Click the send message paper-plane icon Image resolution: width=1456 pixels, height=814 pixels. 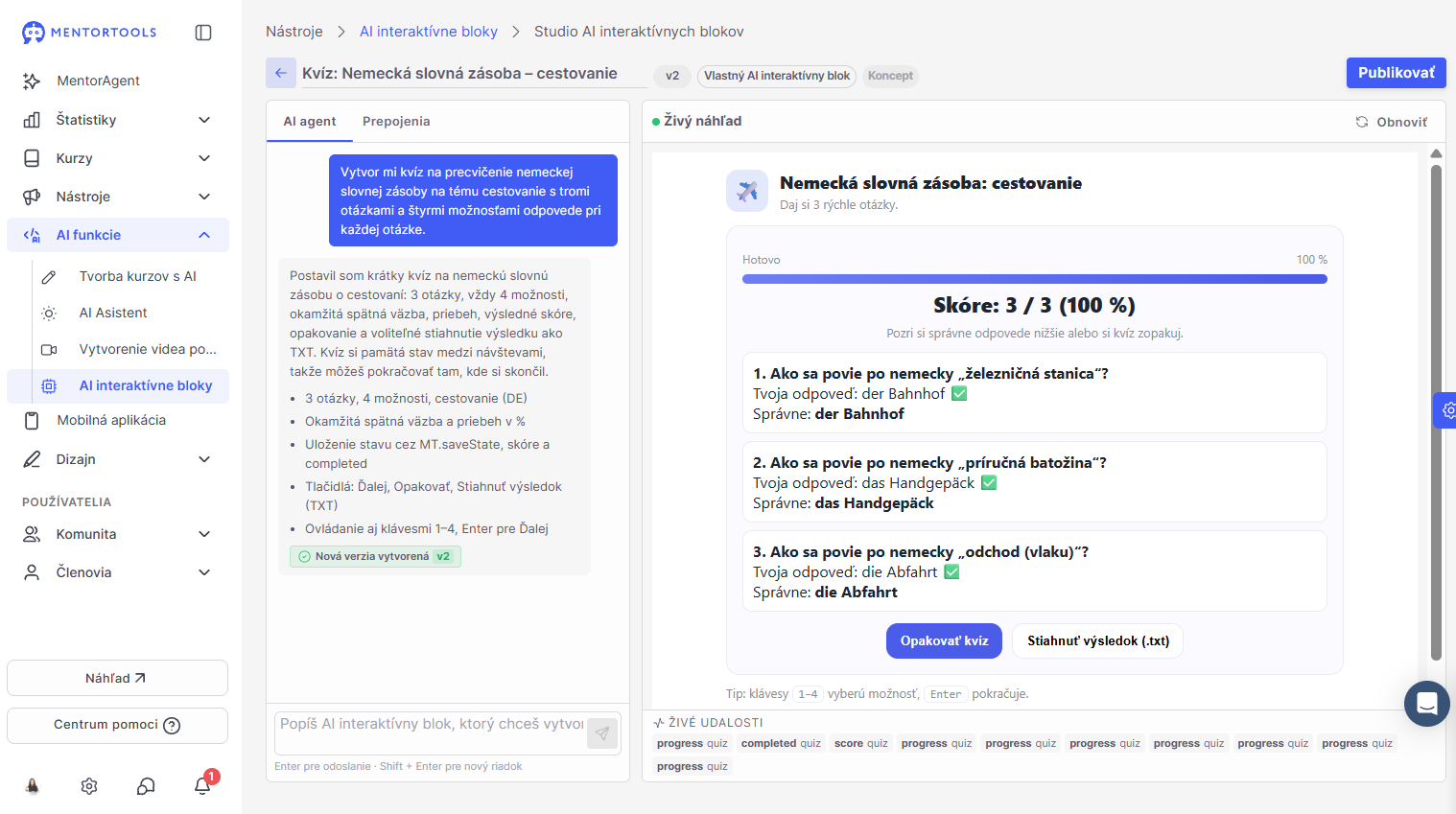coord(602,733)
